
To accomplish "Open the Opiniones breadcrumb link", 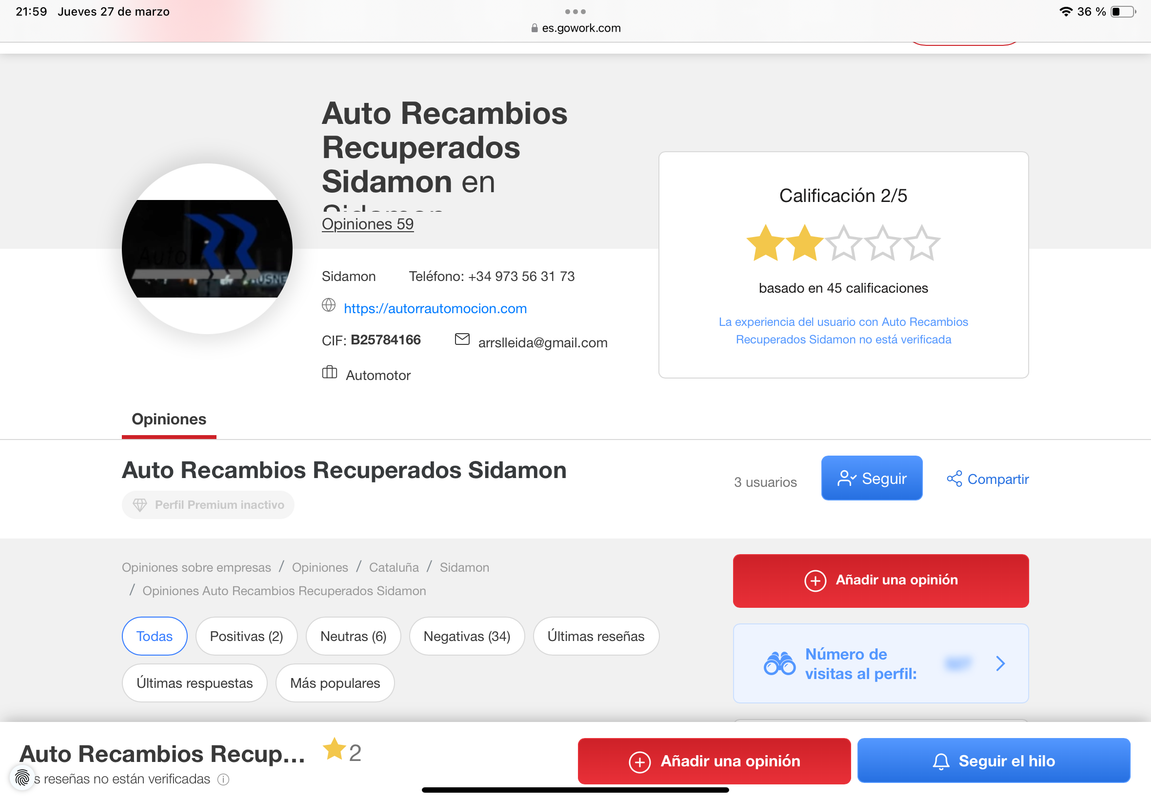I will (x=320, y=567).
